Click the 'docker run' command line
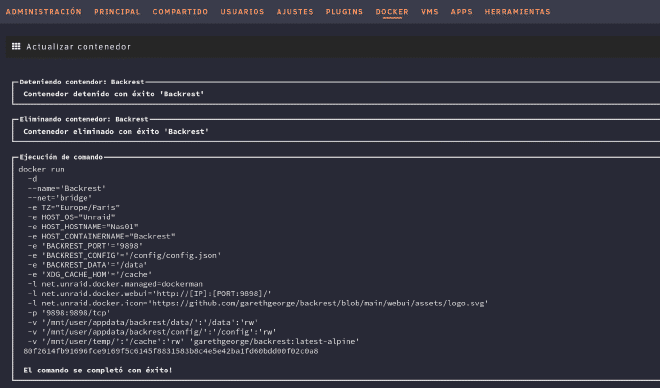The height and width of the screenshot is (388, 660). 41,169
